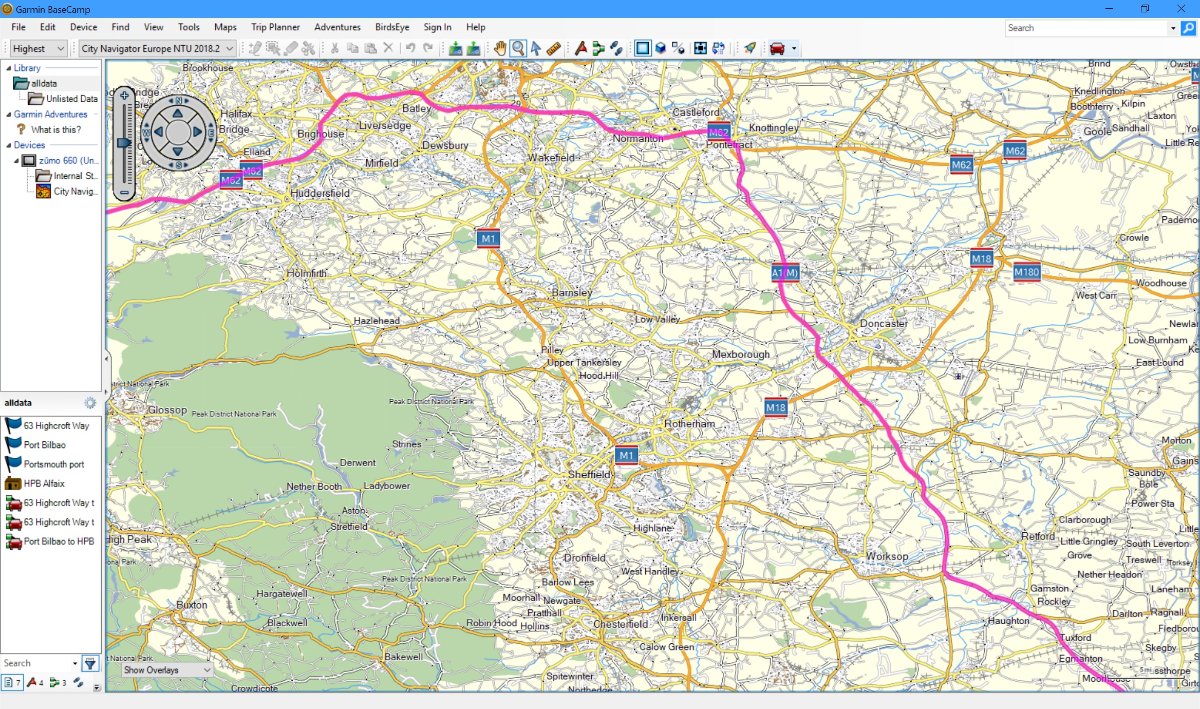
Task: Filter list to the 3 routes
Action: point(59,683)
